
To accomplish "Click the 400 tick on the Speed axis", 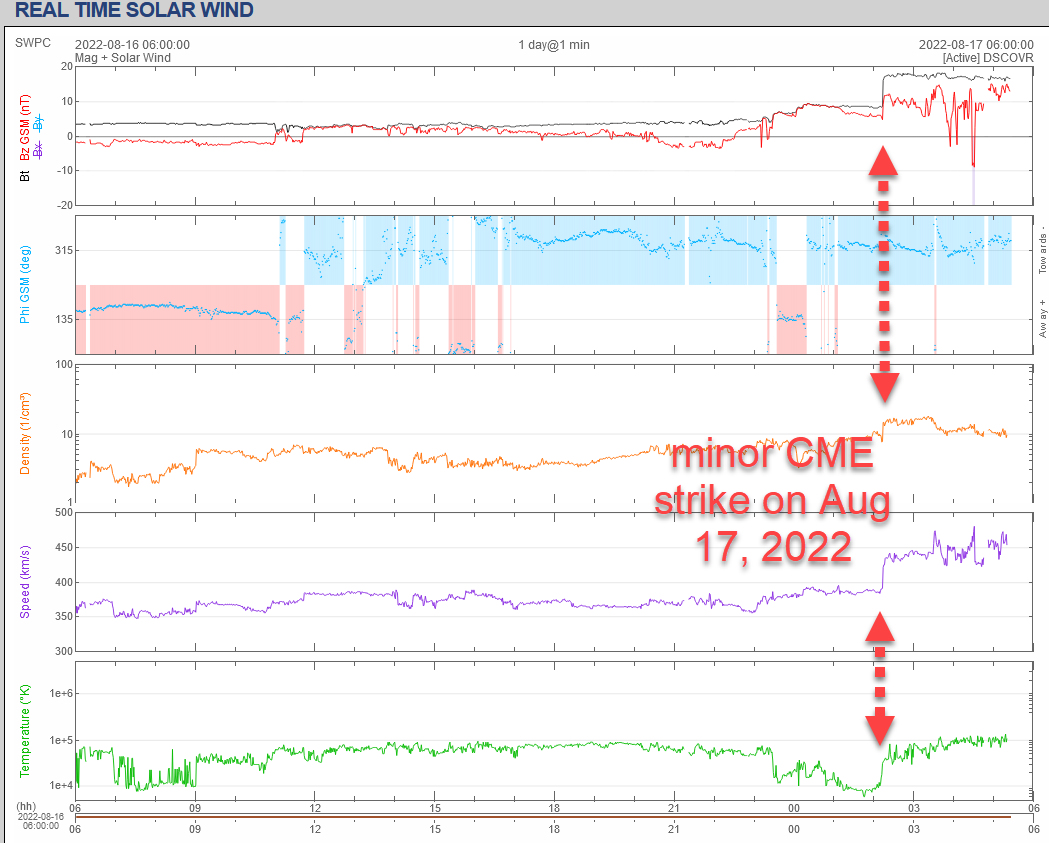I will point(64,582).
